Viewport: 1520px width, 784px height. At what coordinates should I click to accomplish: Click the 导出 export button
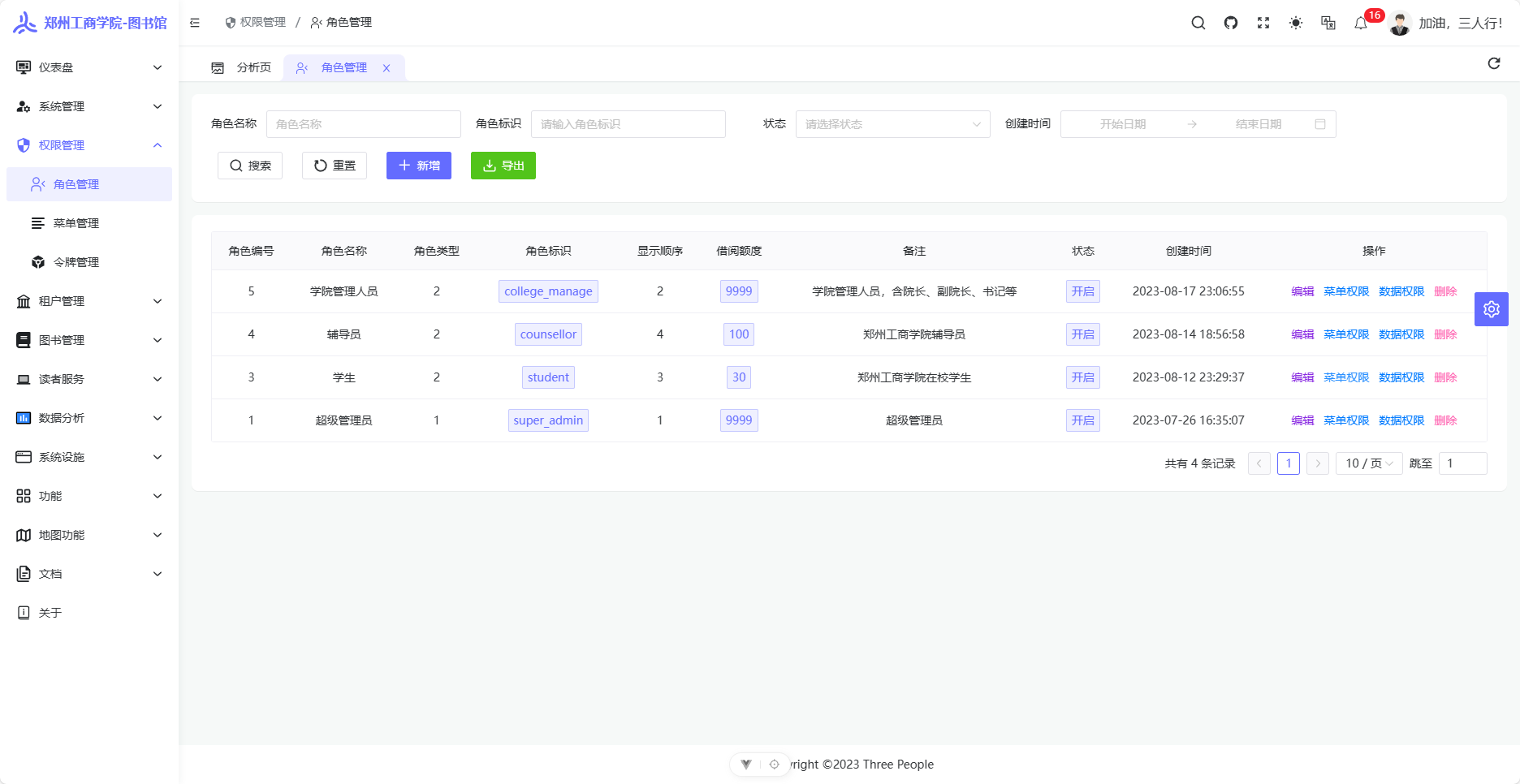click(503, 166)
